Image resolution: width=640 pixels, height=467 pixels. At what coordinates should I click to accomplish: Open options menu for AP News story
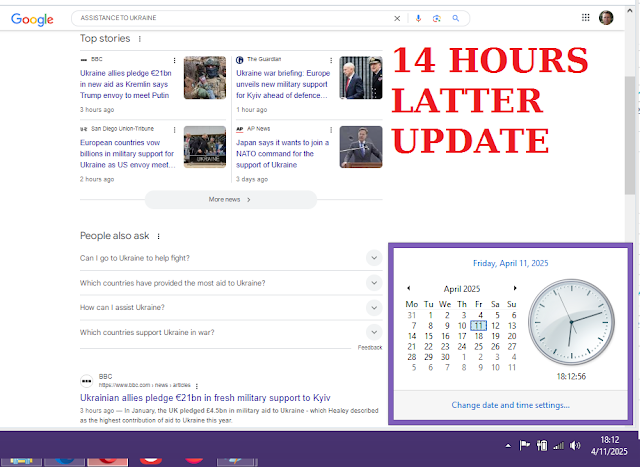click(331, 130)
